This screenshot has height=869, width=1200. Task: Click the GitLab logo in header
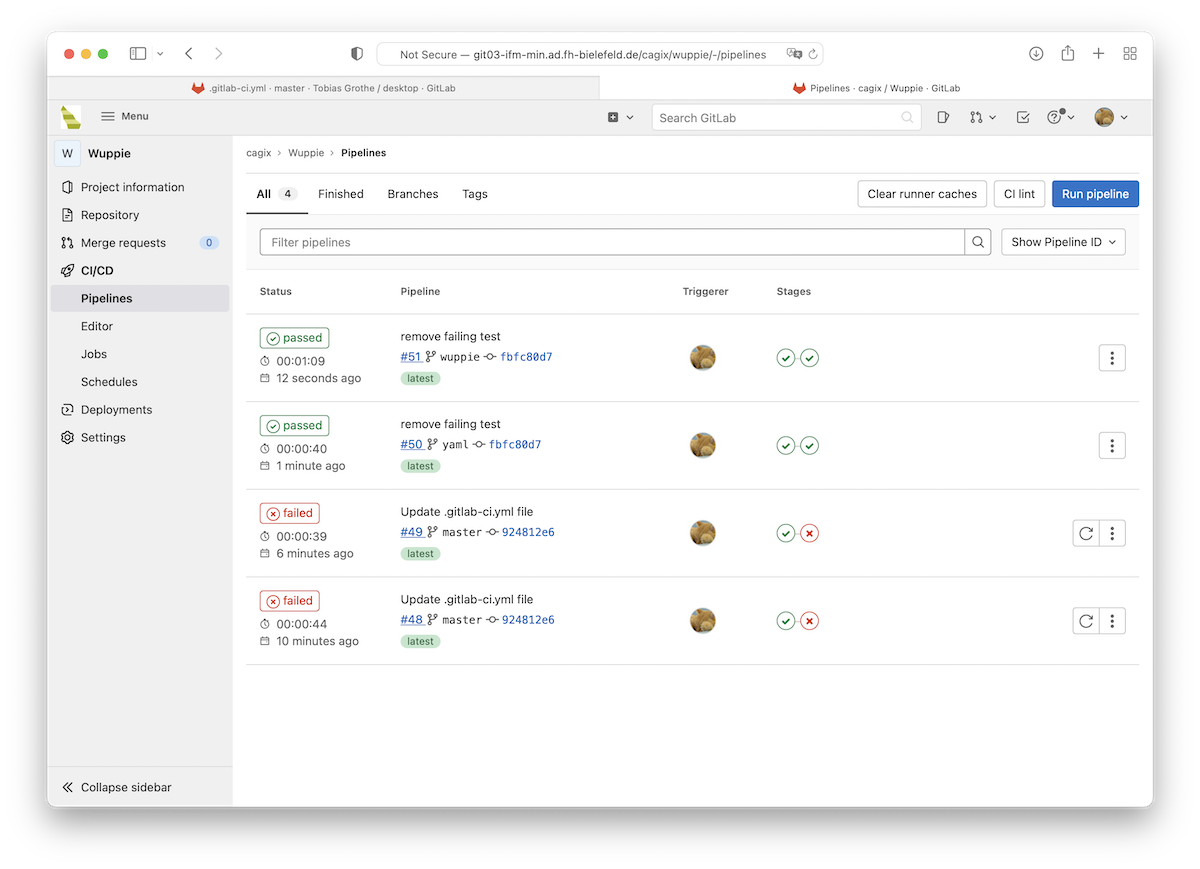point(70,117)
